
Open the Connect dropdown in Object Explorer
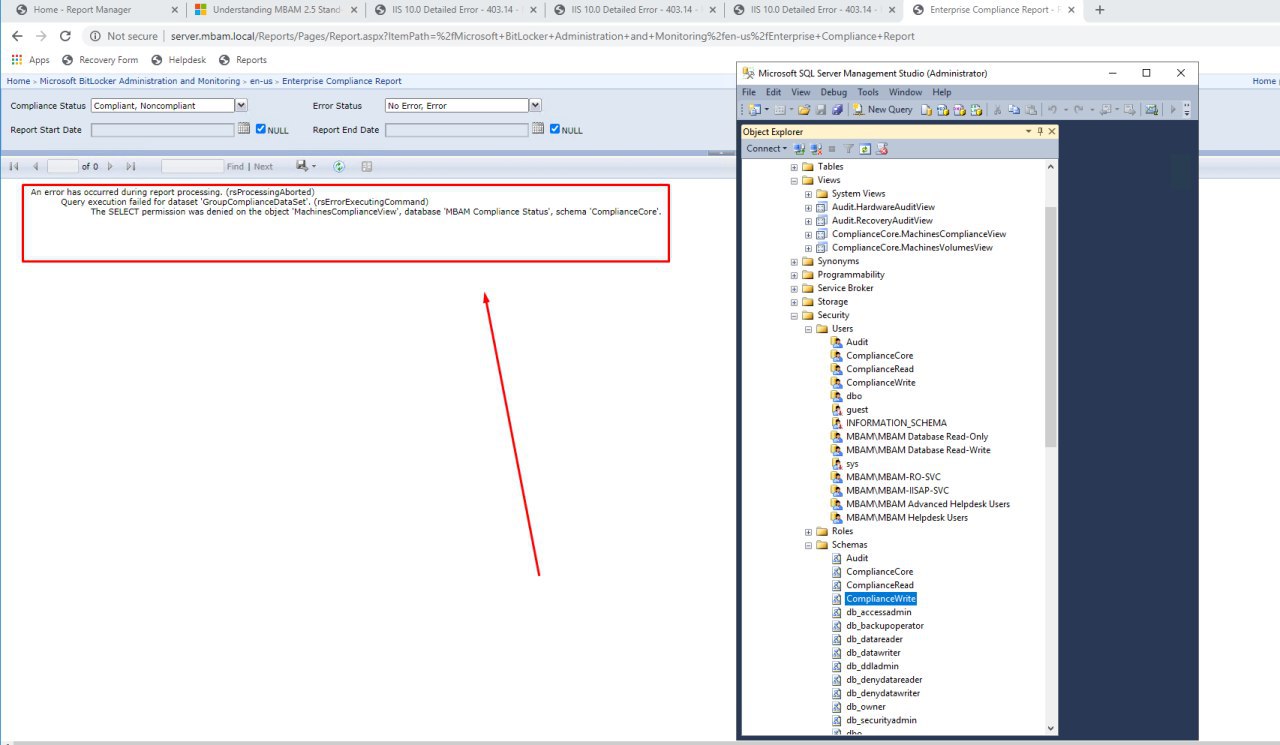pyautogui.click(x=766, y=149)
